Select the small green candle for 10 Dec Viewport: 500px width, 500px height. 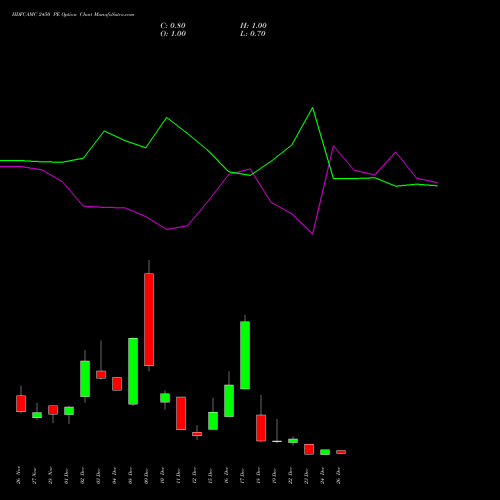click(165, 398)
